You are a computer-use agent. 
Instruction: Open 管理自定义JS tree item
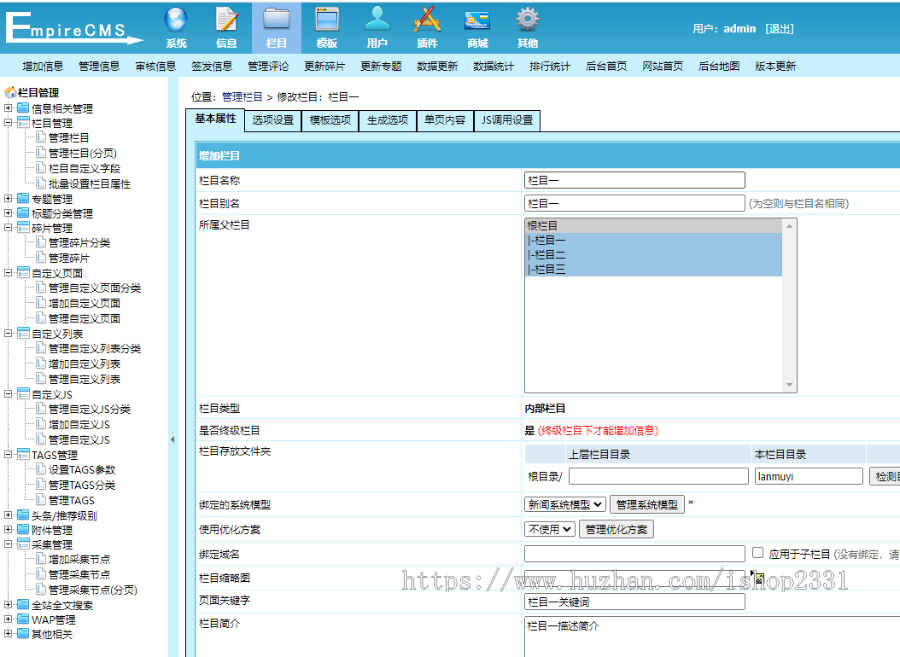[x=79, y=440]
